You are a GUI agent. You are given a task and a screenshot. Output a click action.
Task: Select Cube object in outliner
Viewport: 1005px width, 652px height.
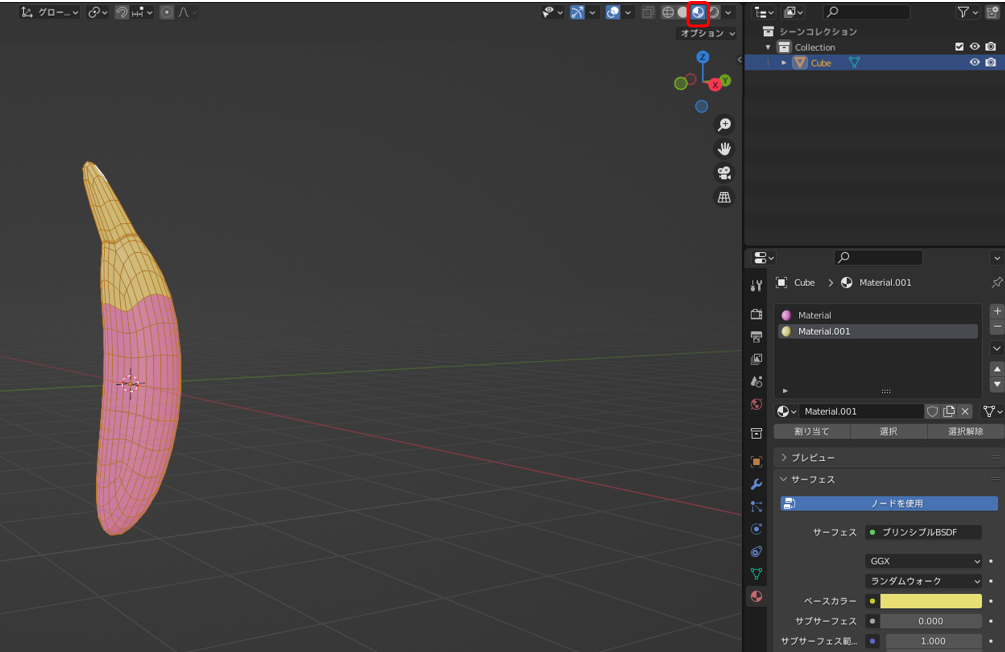click(820, 63)
